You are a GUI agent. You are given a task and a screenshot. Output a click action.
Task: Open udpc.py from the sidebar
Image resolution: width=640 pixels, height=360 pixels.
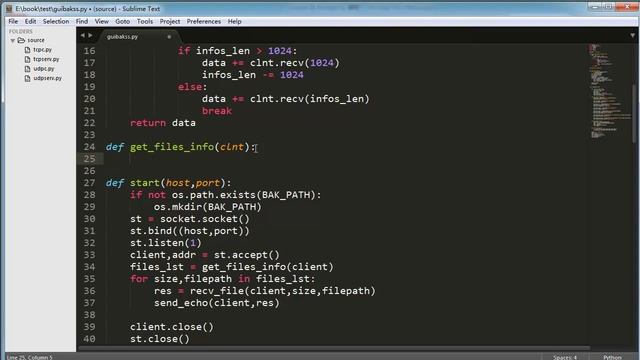44,69
